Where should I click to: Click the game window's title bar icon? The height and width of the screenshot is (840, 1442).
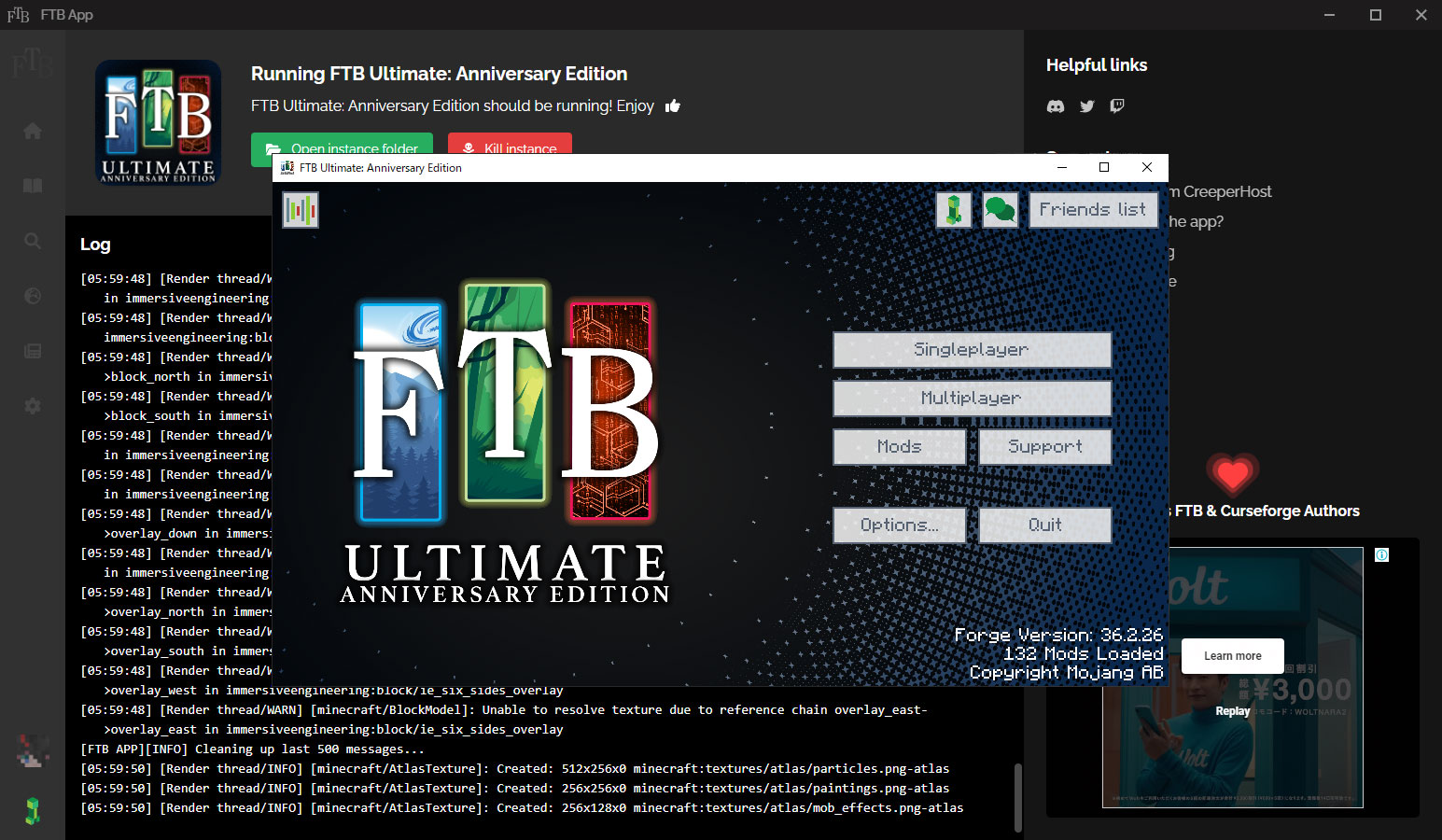[x=287, y=168]
